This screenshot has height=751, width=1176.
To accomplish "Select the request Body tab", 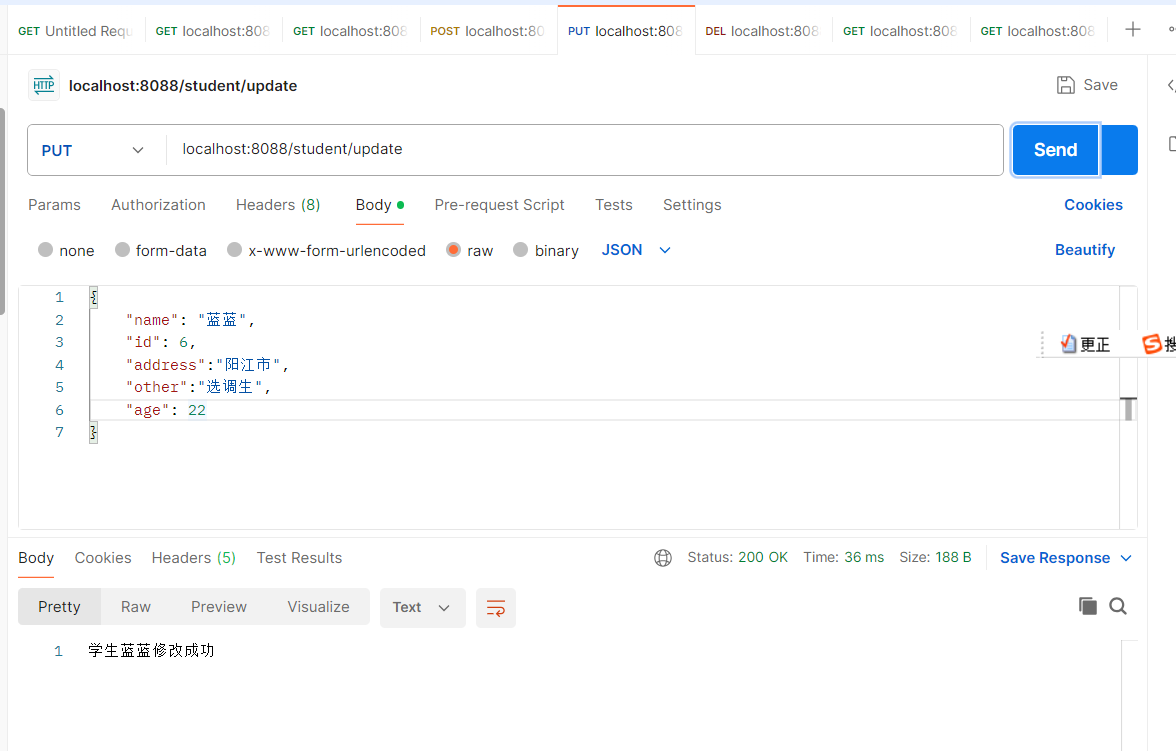I will pos(380,205).
